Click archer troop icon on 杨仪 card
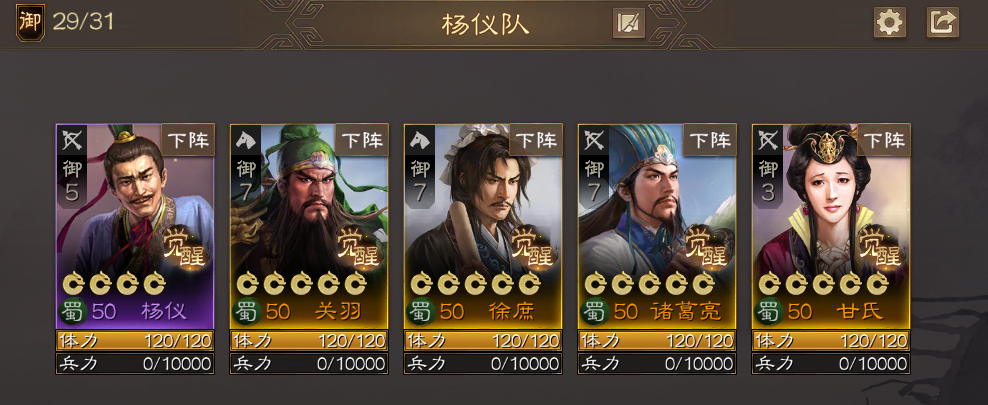 click(72, 141)
